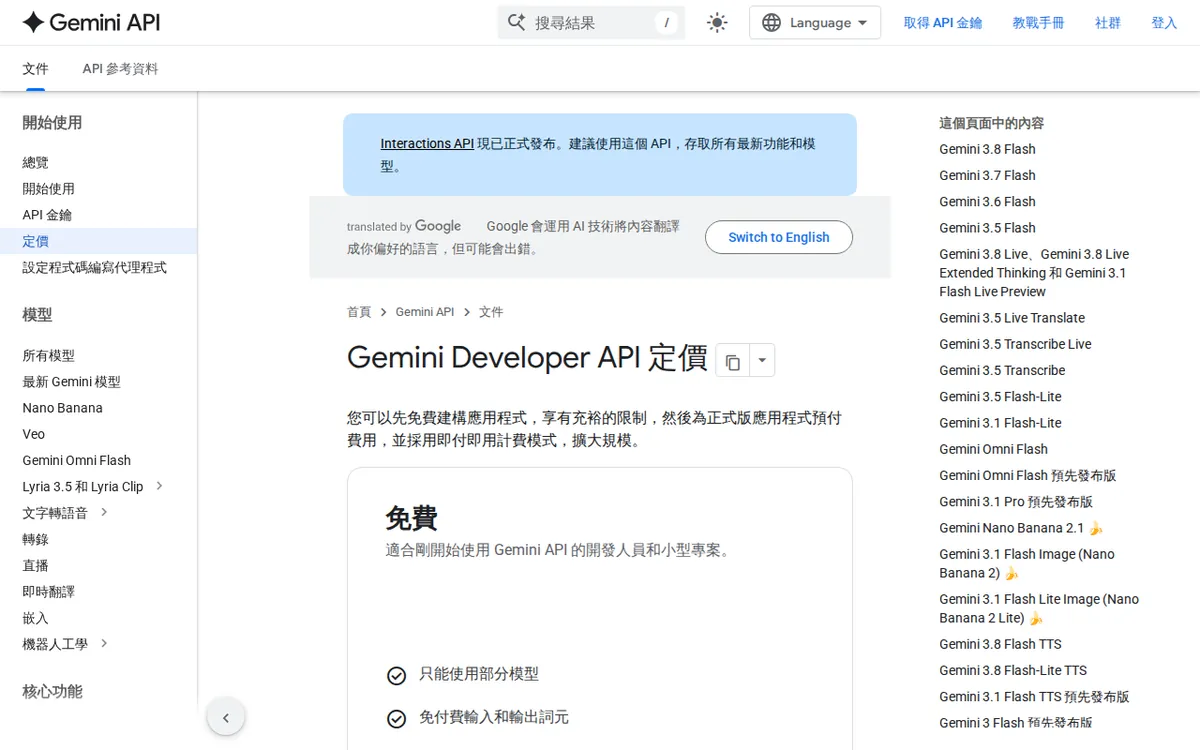Open 總覽 in the sidebar

coord(35,162)
